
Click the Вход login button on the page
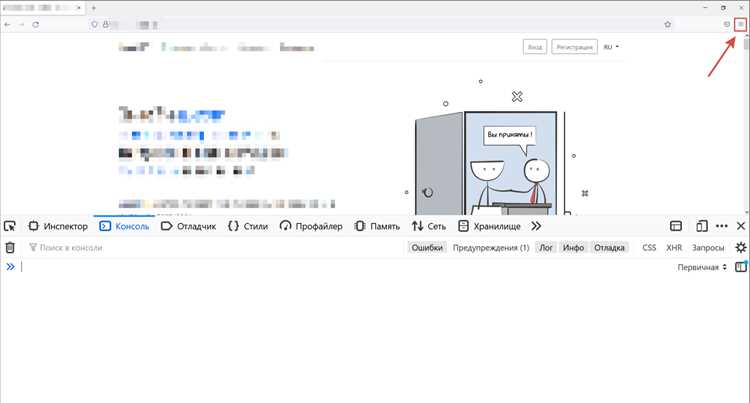pos(535,47)
